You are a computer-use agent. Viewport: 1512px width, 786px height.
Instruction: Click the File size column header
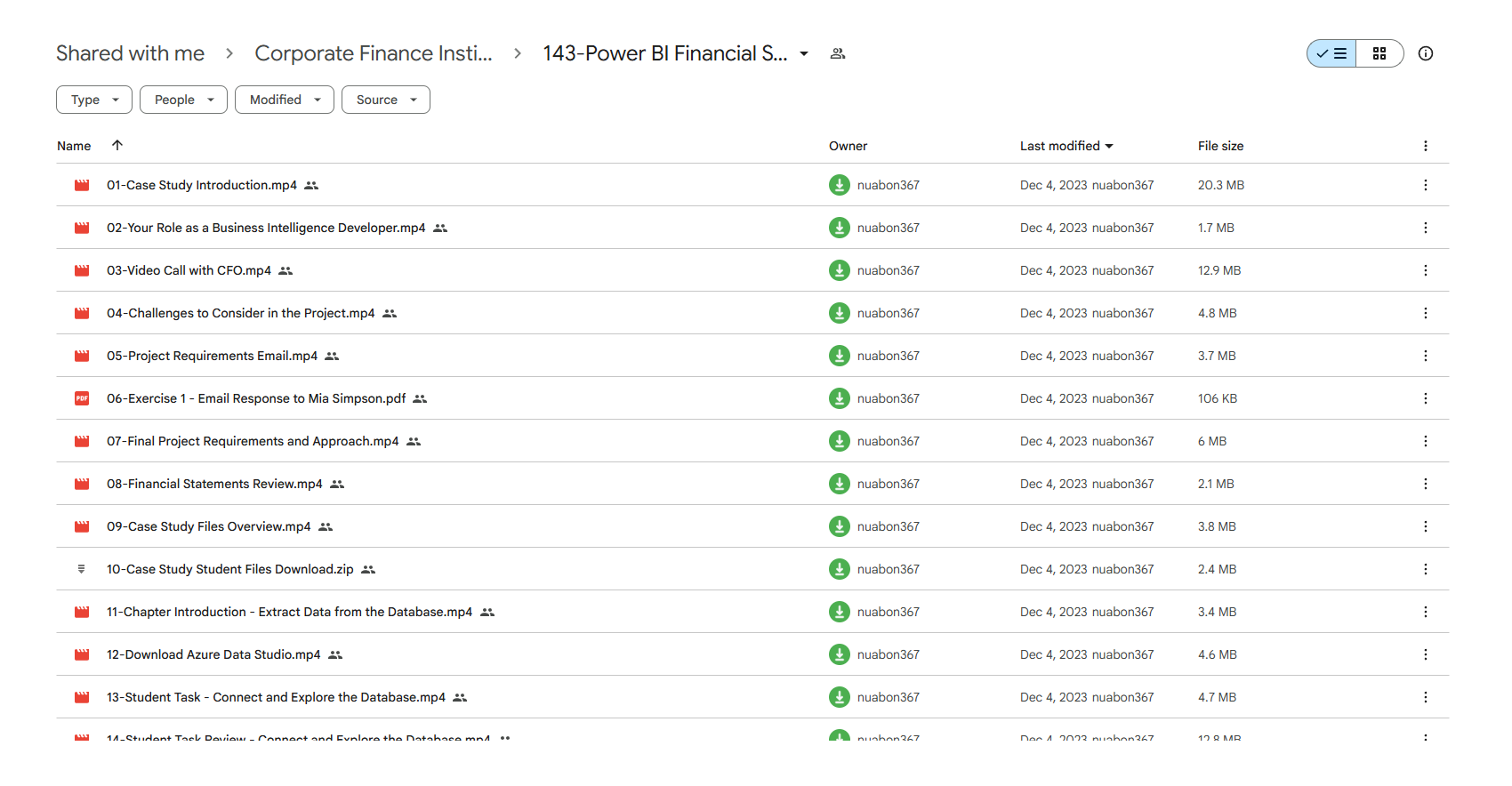[x=1220, y=146]
